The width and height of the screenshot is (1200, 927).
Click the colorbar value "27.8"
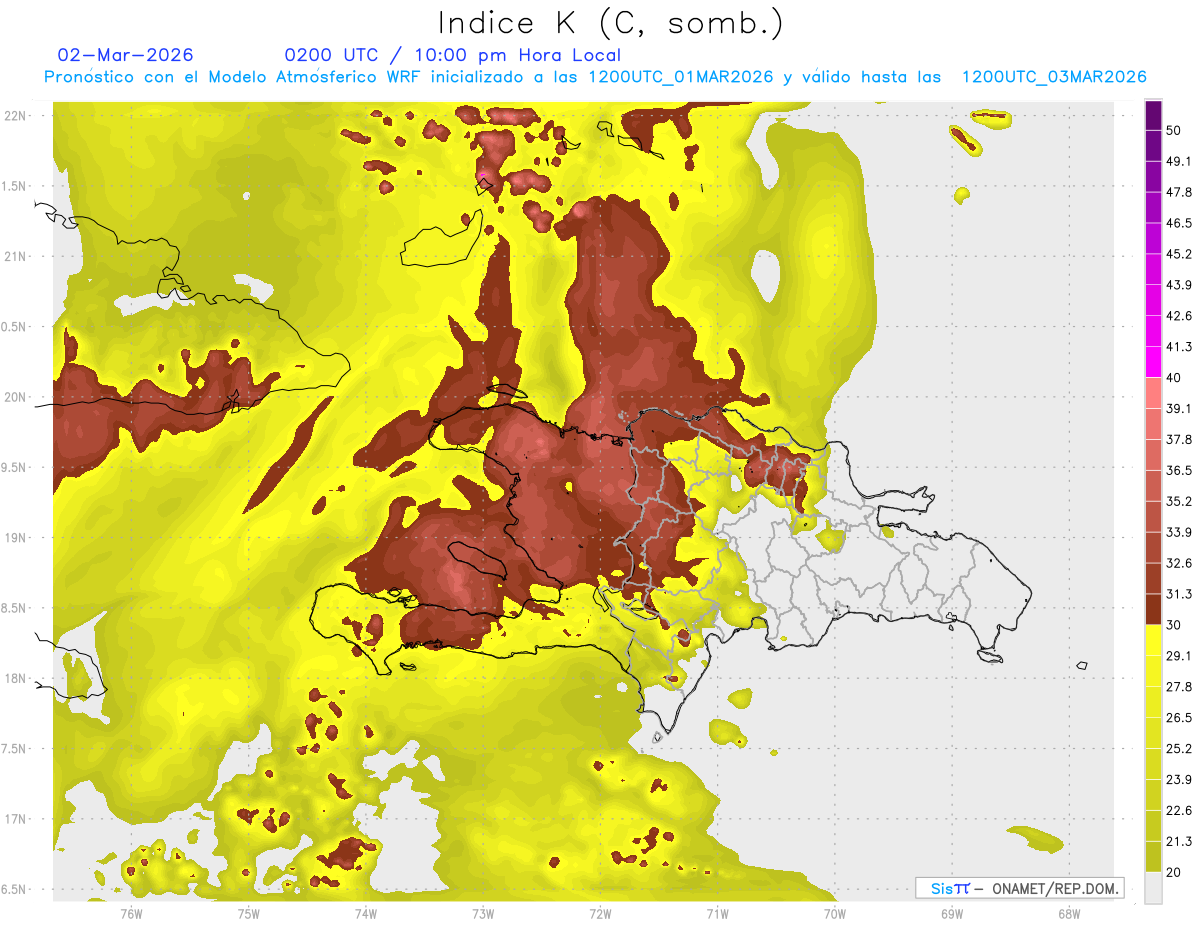[1180, 686]
